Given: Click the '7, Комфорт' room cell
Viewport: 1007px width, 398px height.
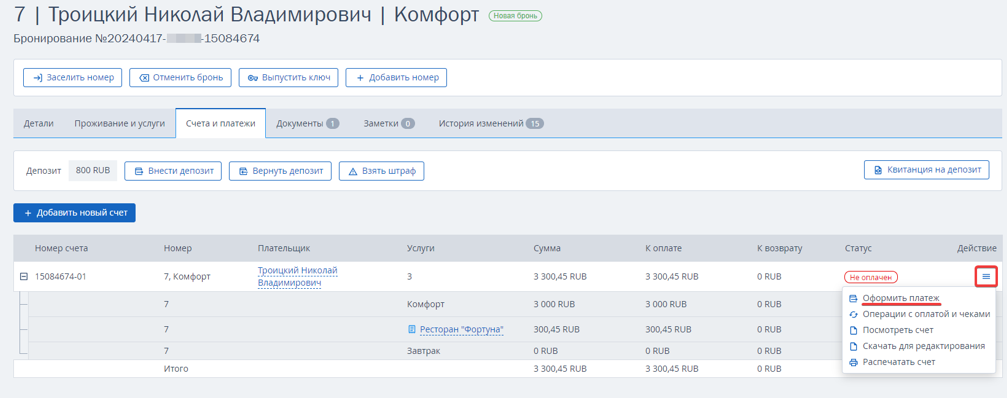Looking at the screenshot, I should 187,277.
